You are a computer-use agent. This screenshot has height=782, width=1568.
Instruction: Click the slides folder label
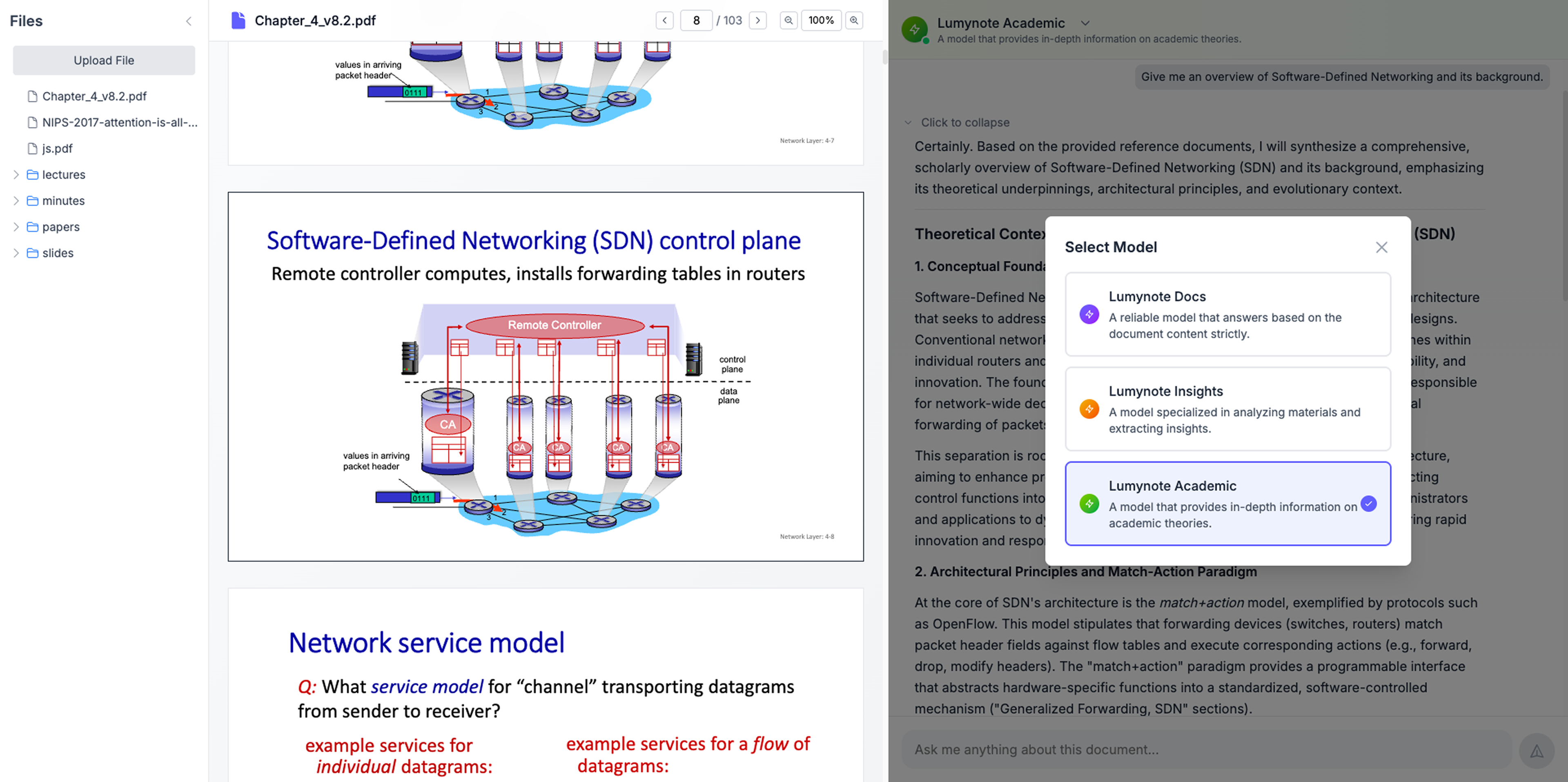tap(58, 253)
